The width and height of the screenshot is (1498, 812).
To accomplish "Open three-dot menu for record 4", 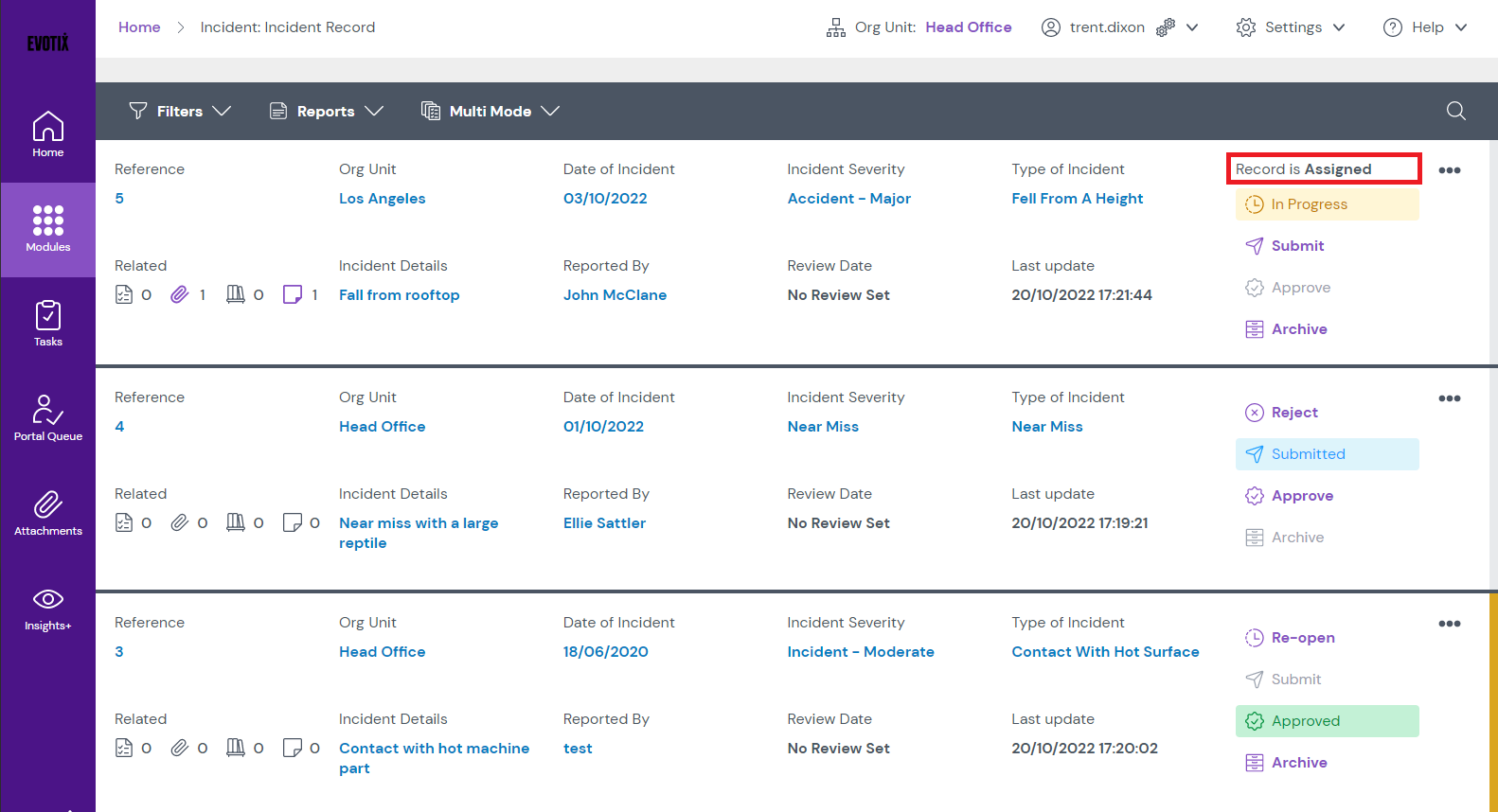I will [1449, 398].
